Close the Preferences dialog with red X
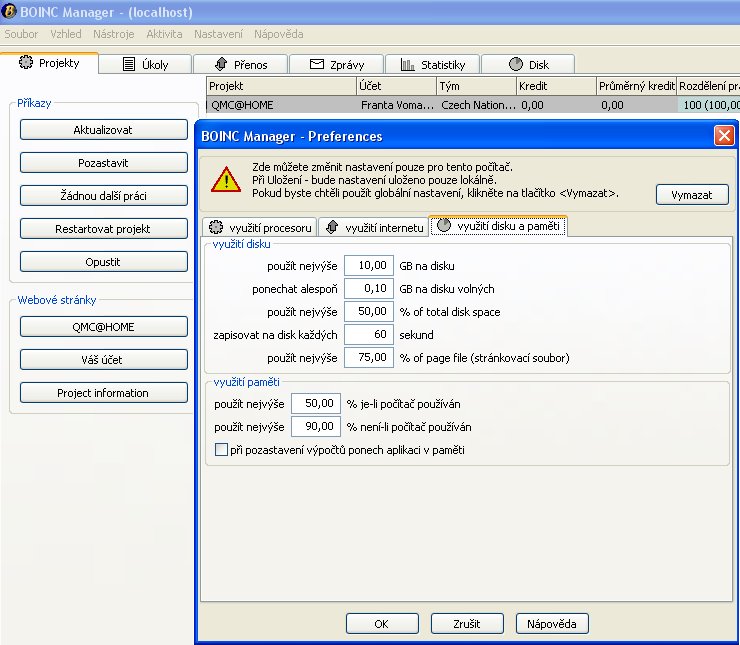This screenshot has height=645, width=740. 724,136
